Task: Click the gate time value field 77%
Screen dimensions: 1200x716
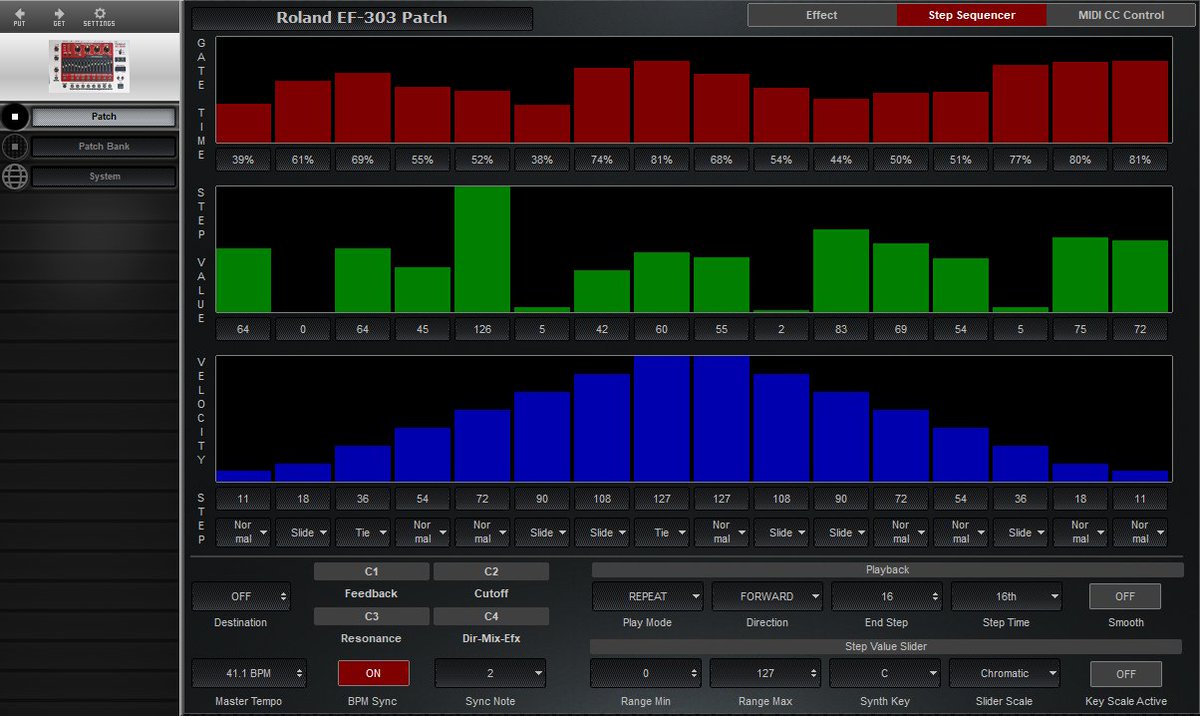Action: click(1020, 160)
